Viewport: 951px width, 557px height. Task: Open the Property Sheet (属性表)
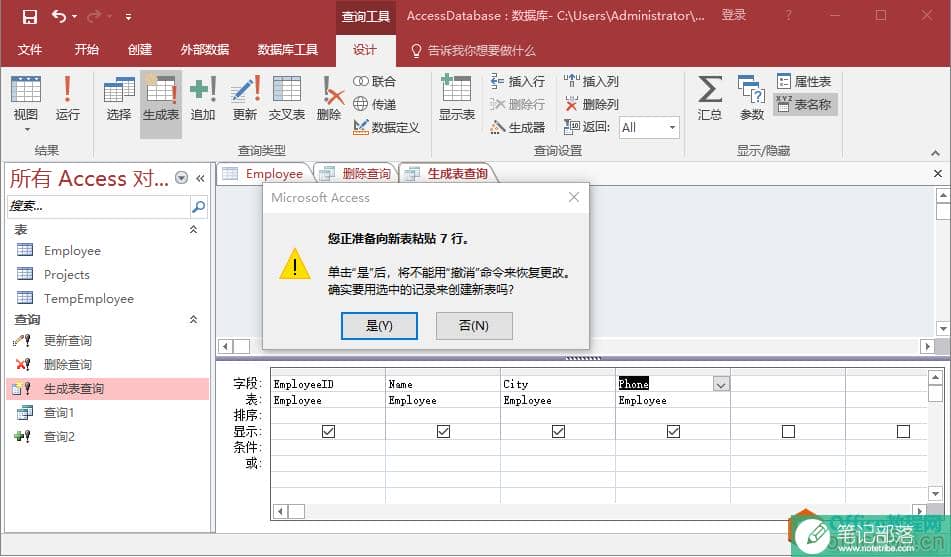tap(804, 81)
